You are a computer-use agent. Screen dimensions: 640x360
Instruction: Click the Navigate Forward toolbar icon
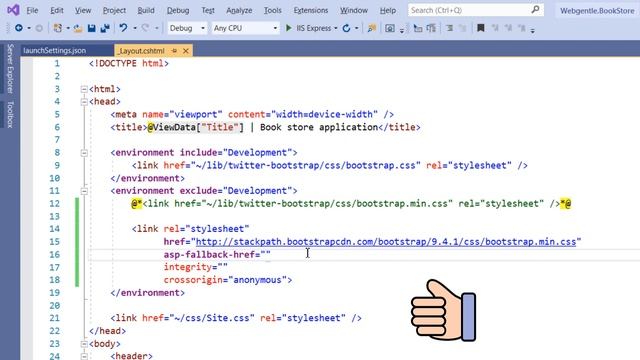click(39, 28)
